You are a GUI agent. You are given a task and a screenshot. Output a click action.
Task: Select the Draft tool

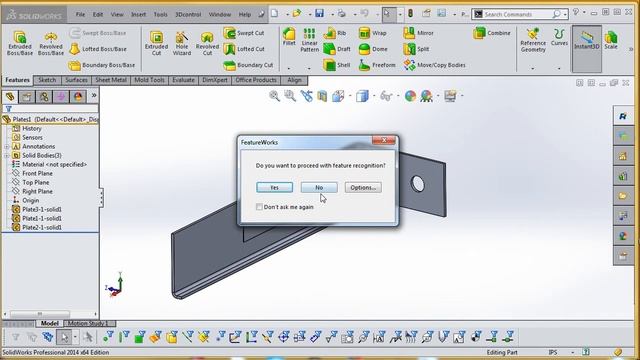[337, 49]
